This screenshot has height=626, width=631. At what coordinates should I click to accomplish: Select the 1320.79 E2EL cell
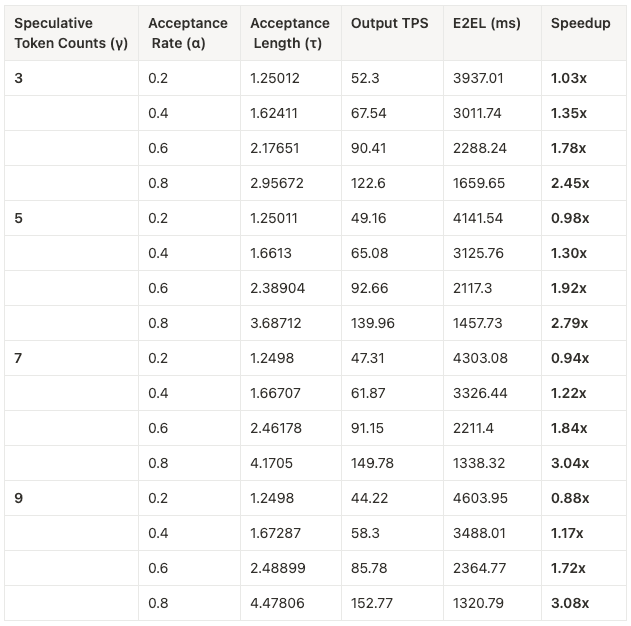pos(479,603)
